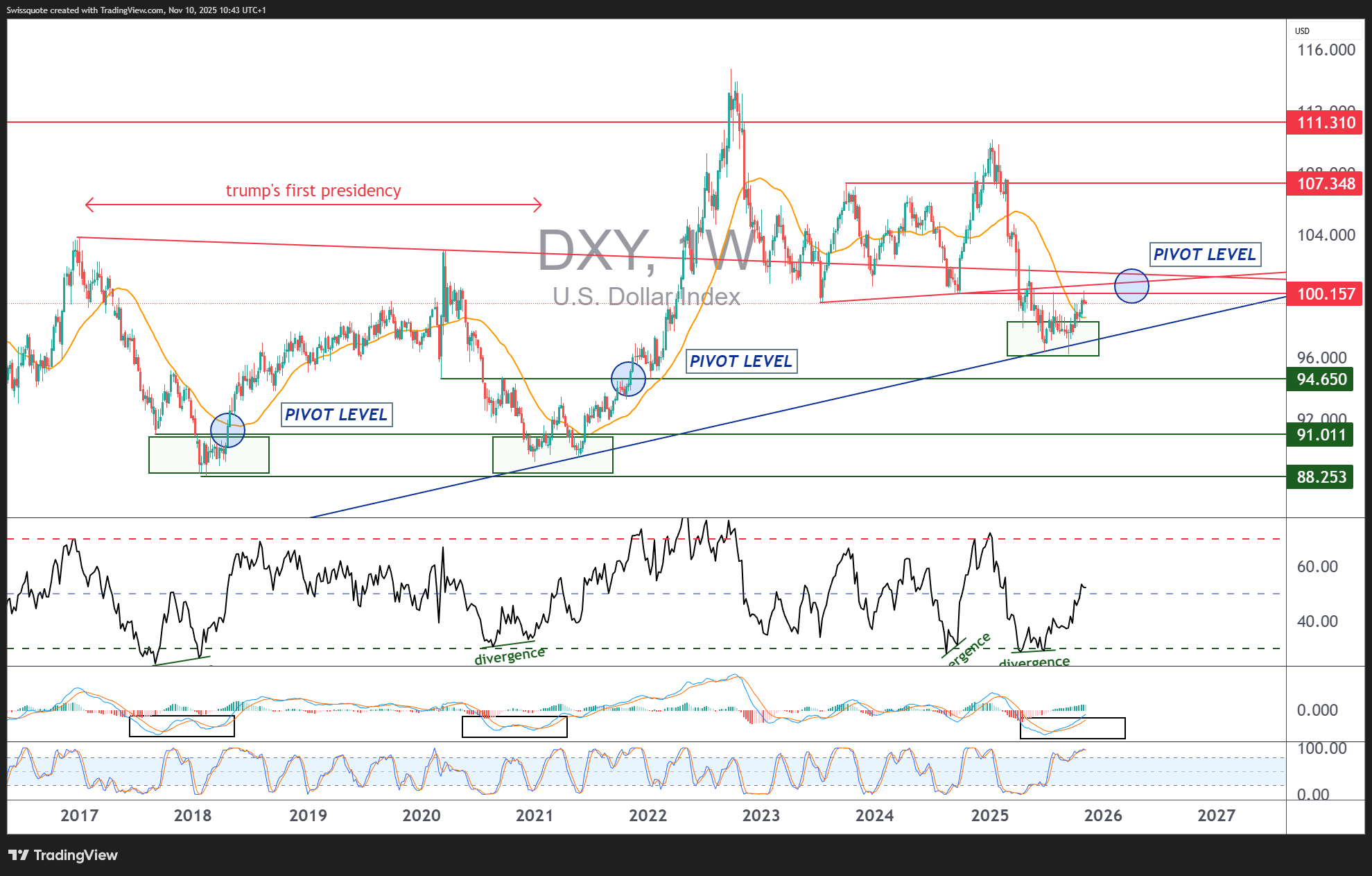Click the Swissquote TradingView header caption

137,10
